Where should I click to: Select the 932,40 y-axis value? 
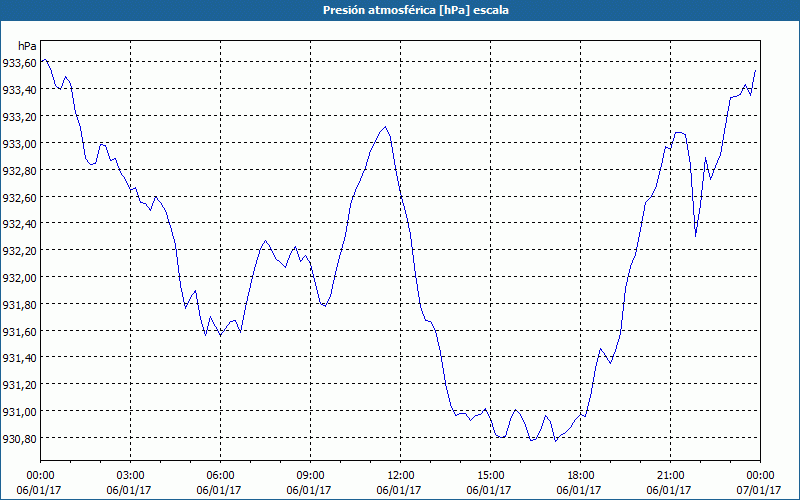[19, 224]
